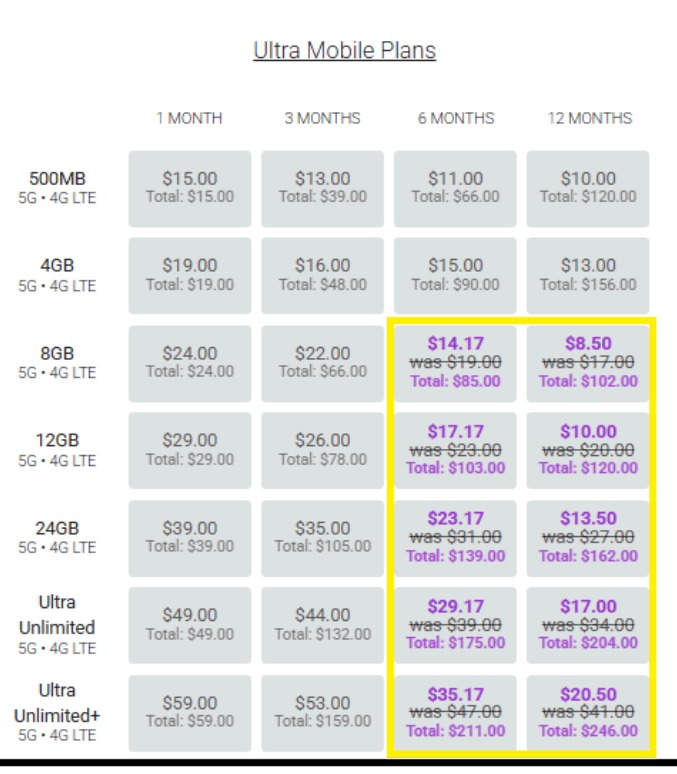The width and height of the screenshot is (677, 774).
Task: Pick the 12GB 3 months $26.00 plan
Action: (322, 449)
